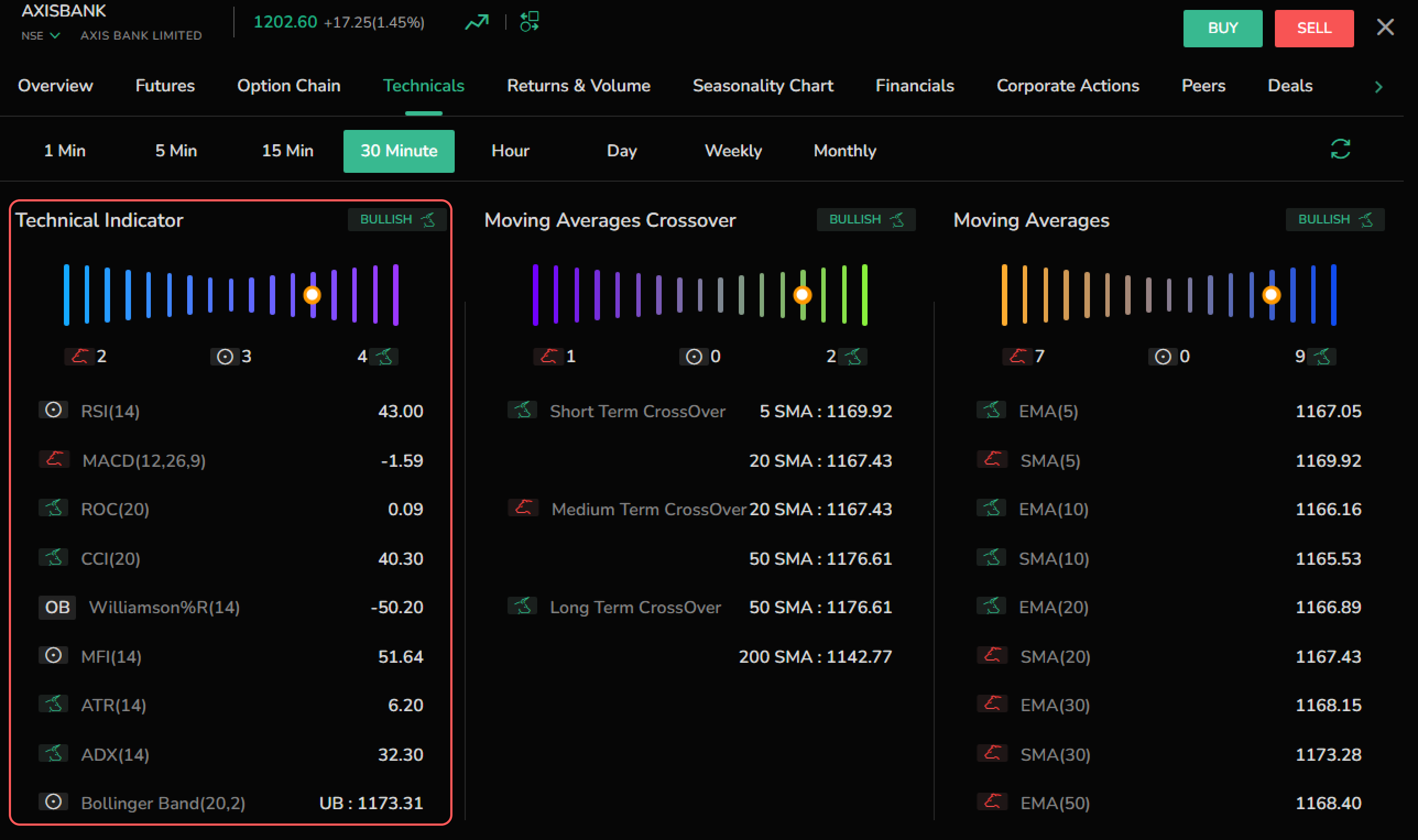Click the Technical Indicator gauge marker

(312, 295)
